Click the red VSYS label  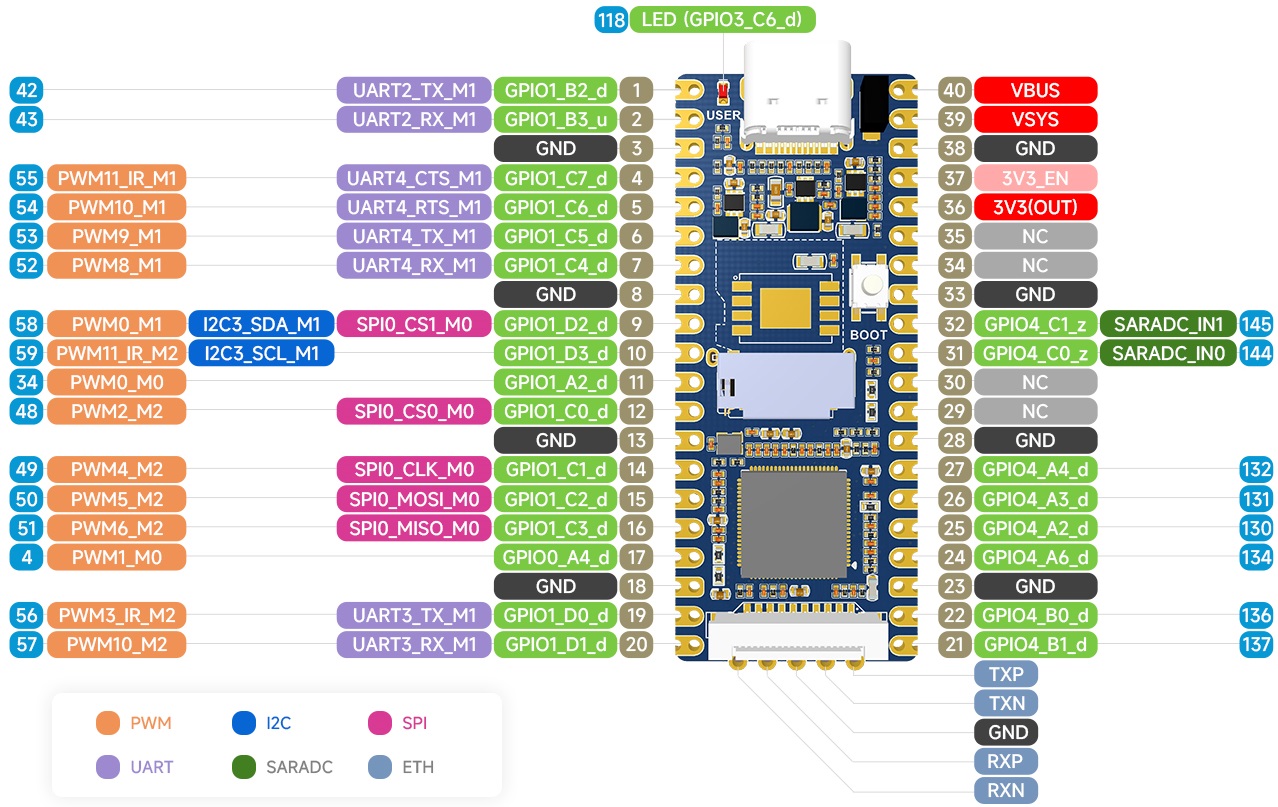tap(1035, 119)
